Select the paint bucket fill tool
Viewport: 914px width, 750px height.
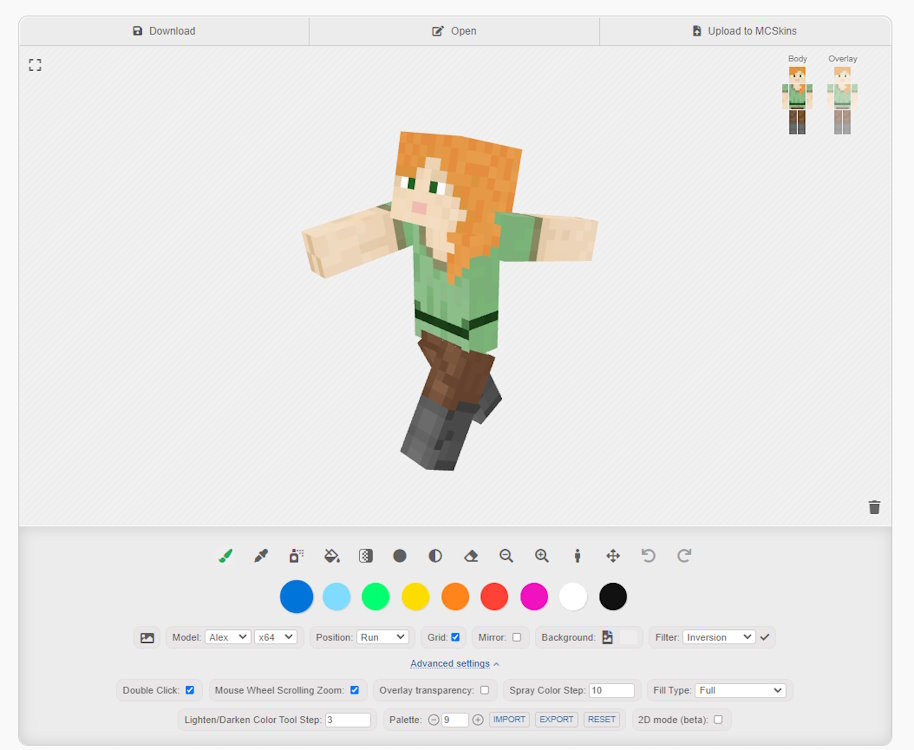click(332, 556)
